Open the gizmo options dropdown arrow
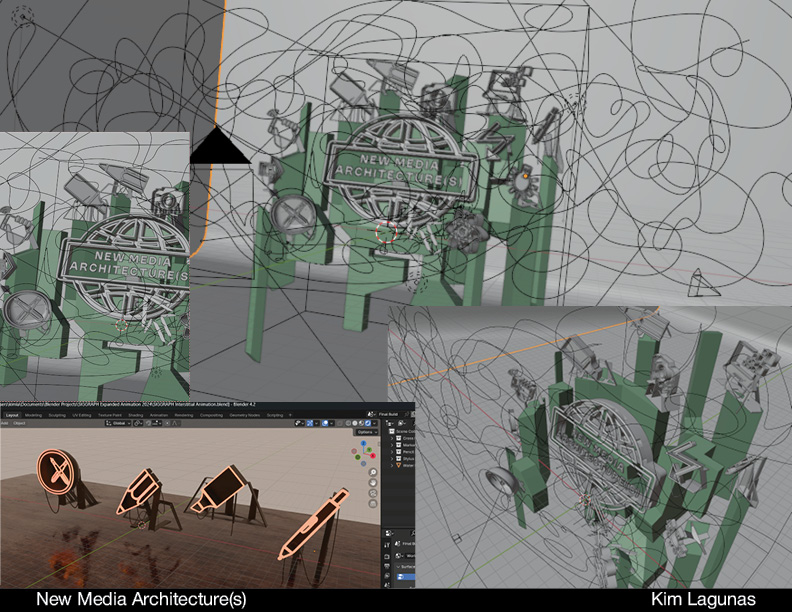This screenshot has height=612, width=792. (317, 423)
